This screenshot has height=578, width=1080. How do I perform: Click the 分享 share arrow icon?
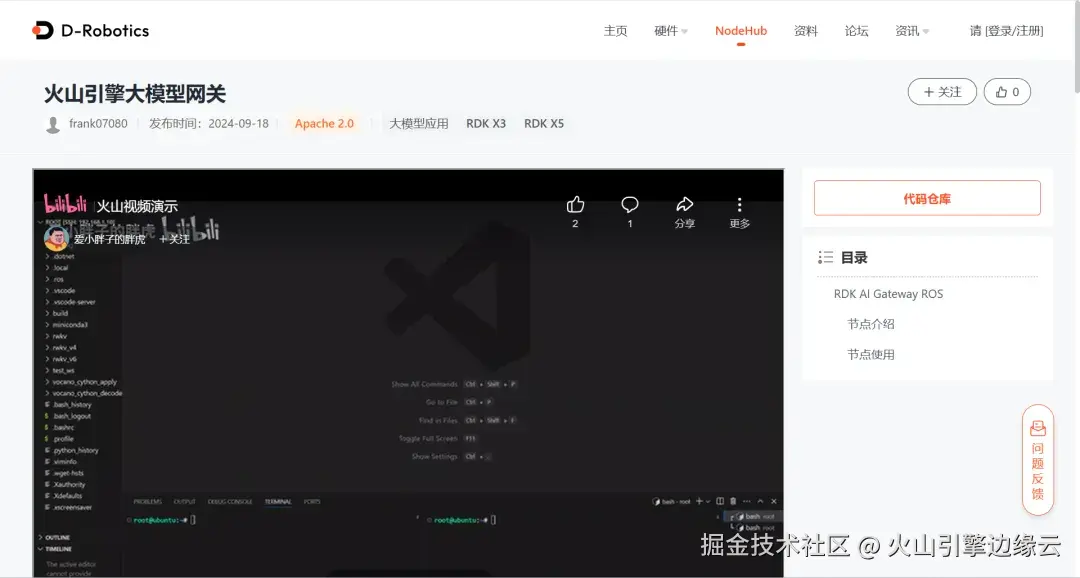point(684,203)
